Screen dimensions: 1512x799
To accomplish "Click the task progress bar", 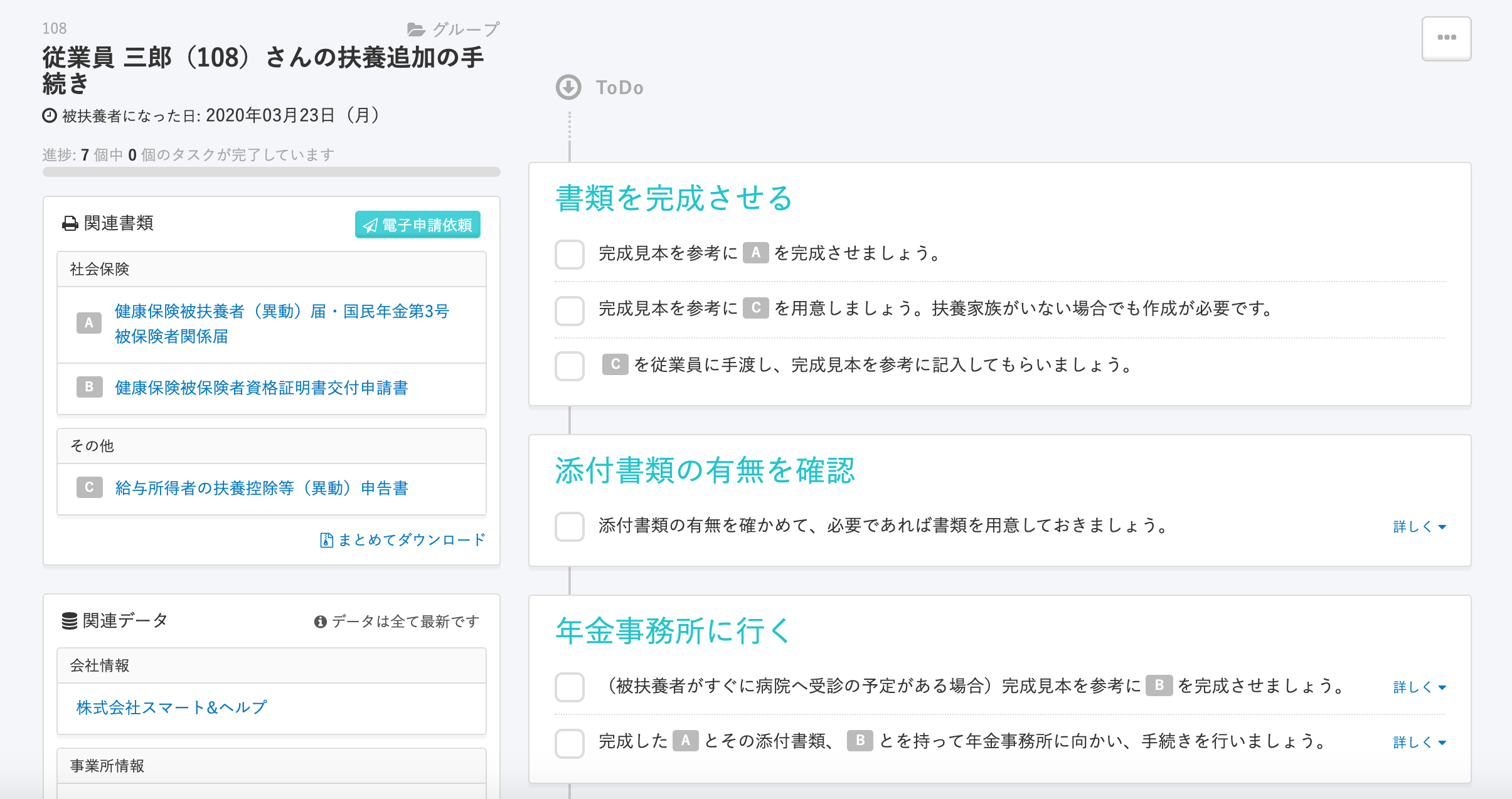I will click(x=271, y=172).
